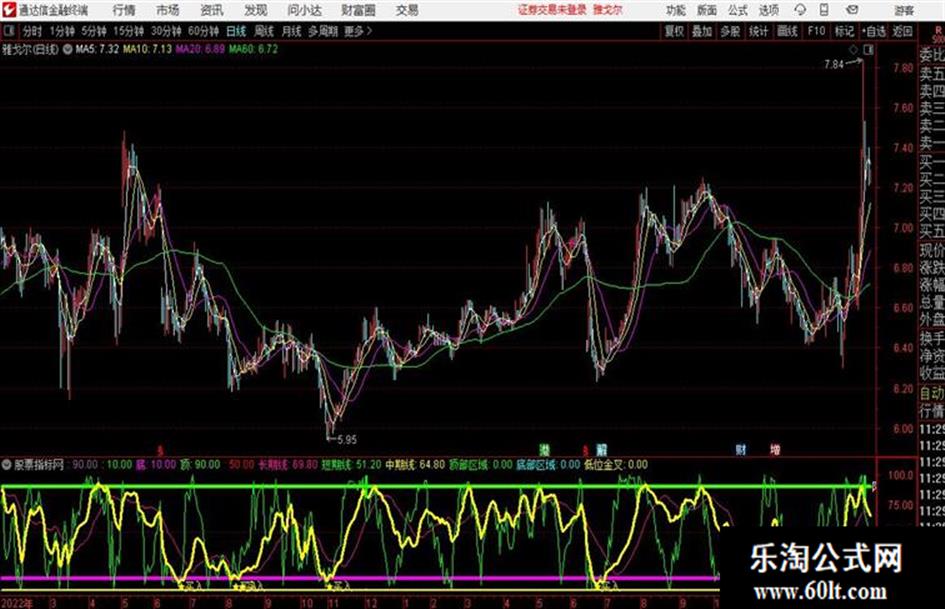Screen dimensions: 945x609
Task: Click the 叠加 overlay toolbar button
Action: pos(702,31)
